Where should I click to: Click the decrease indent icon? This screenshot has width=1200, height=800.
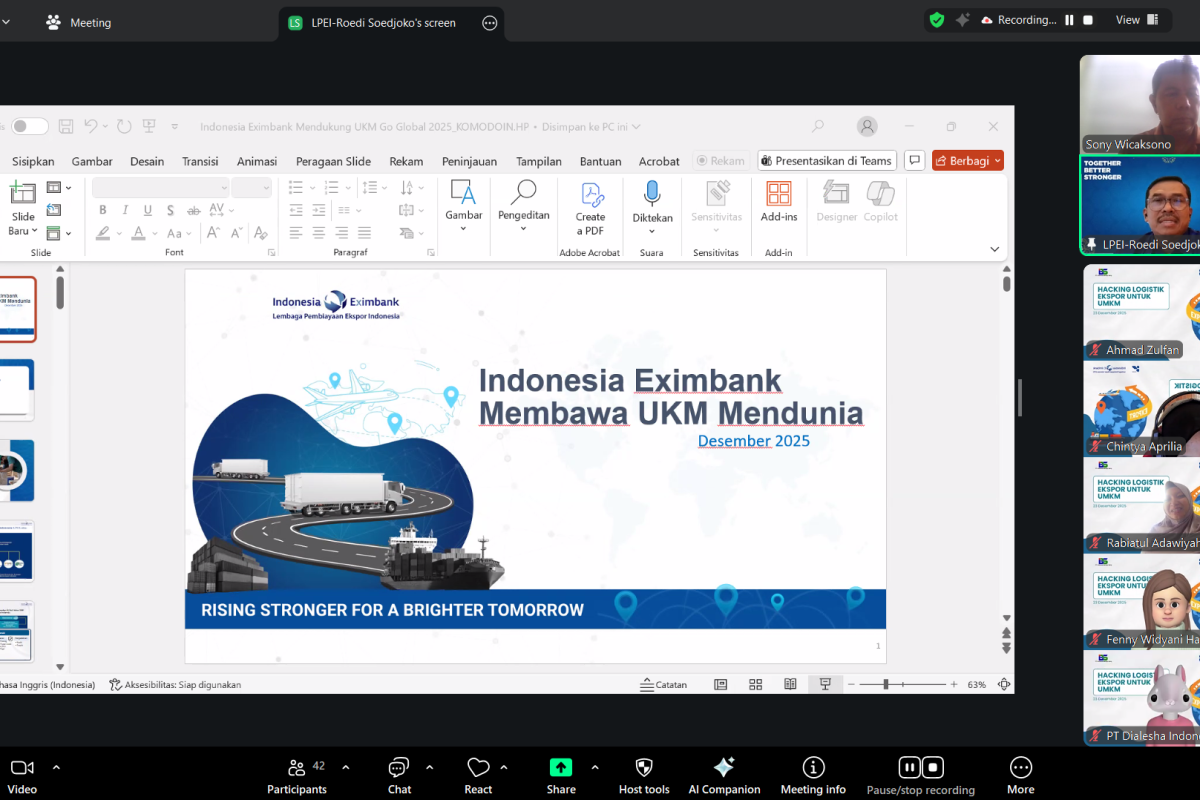click(295, 210)
